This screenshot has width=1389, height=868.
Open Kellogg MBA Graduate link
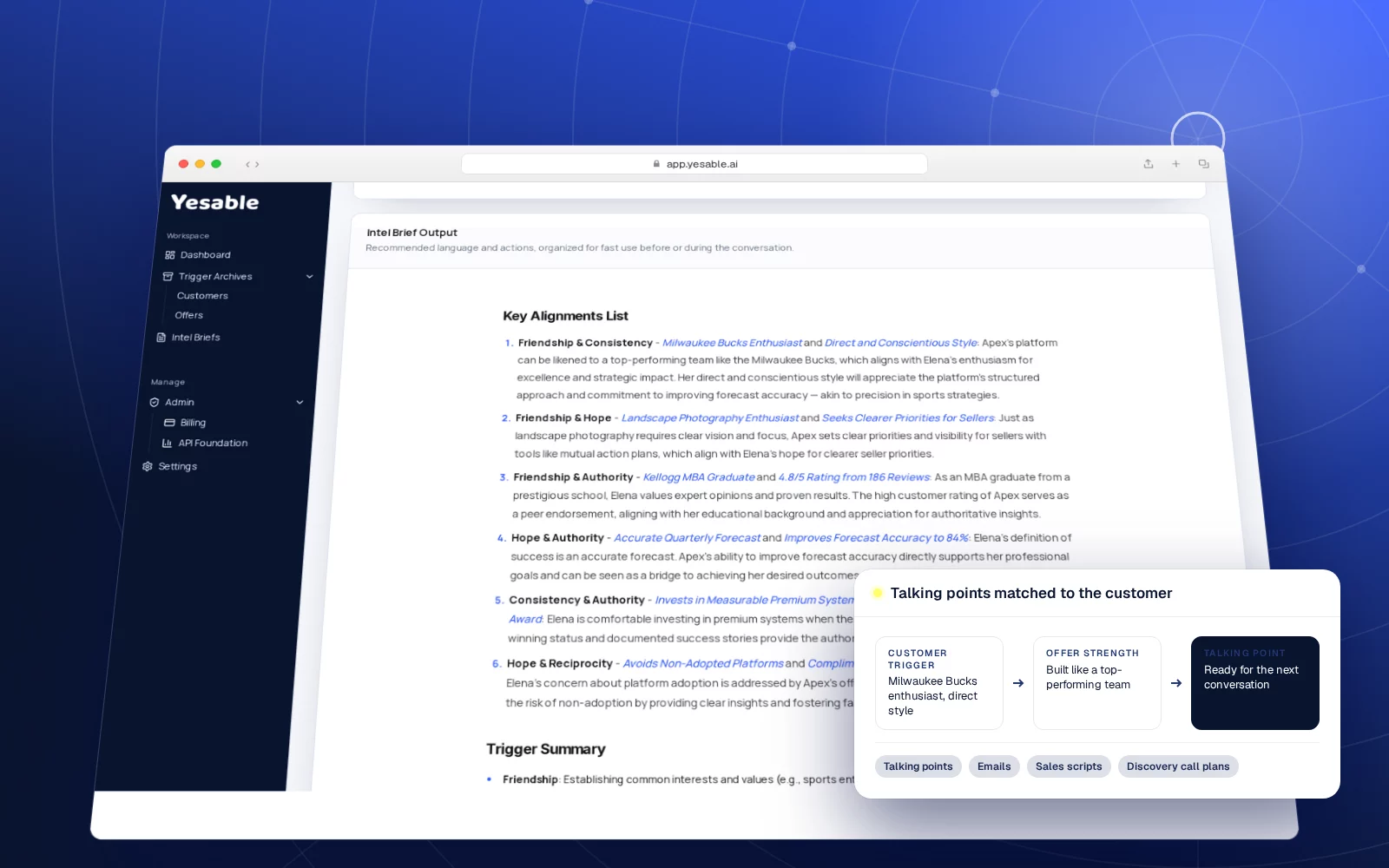pos(699,477)
